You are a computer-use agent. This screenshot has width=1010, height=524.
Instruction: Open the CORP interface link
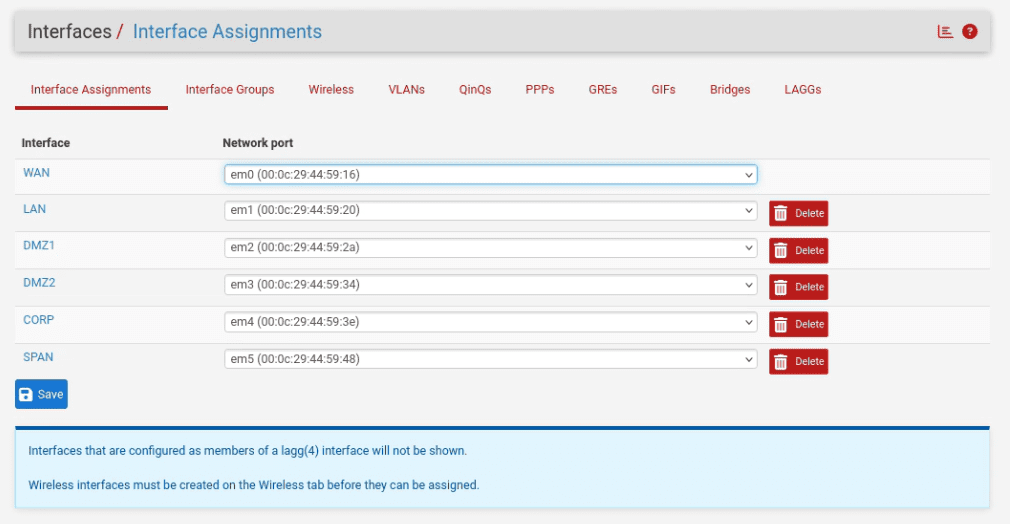(39, 320)
